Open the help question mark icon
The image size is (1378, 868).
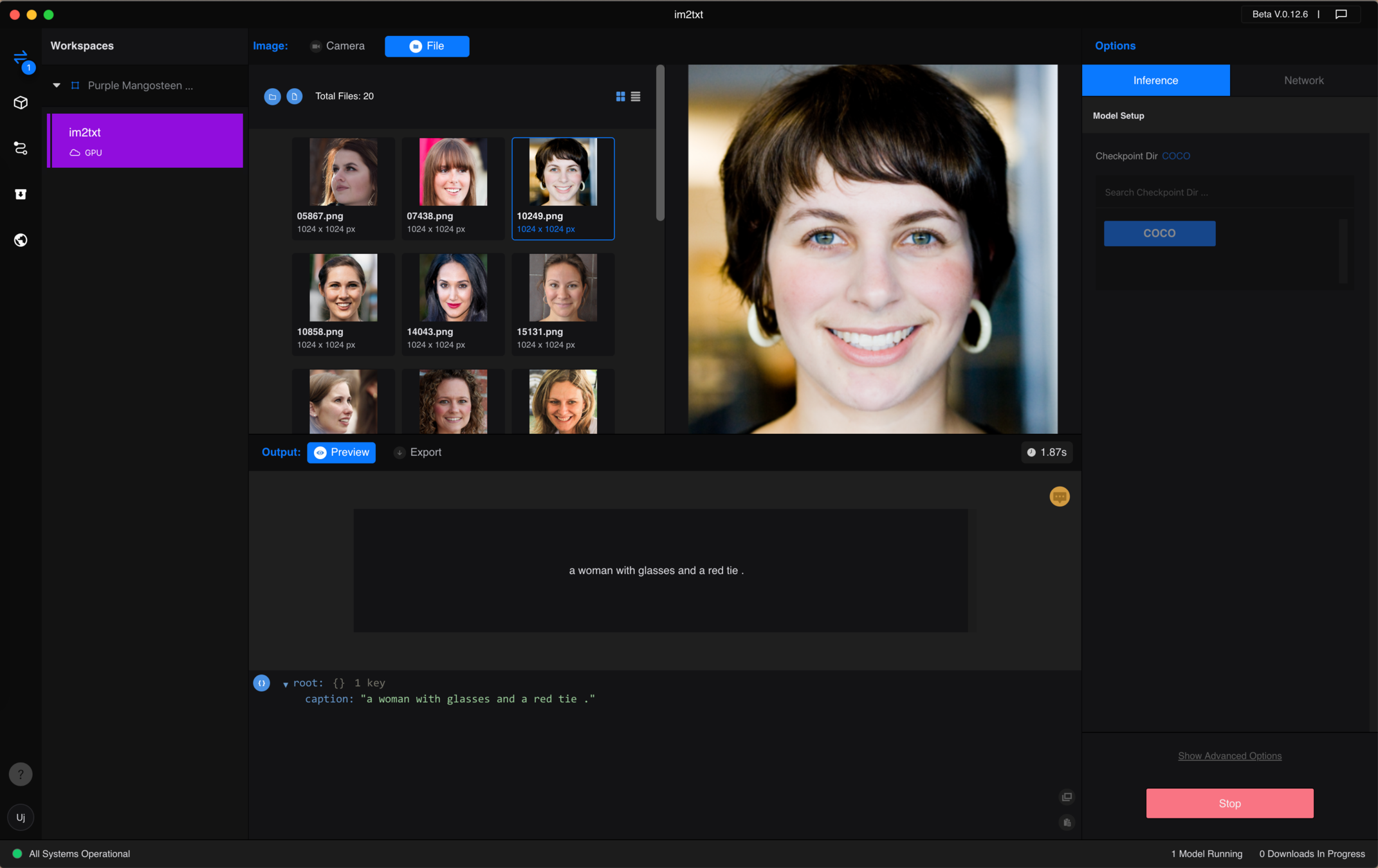21,774
